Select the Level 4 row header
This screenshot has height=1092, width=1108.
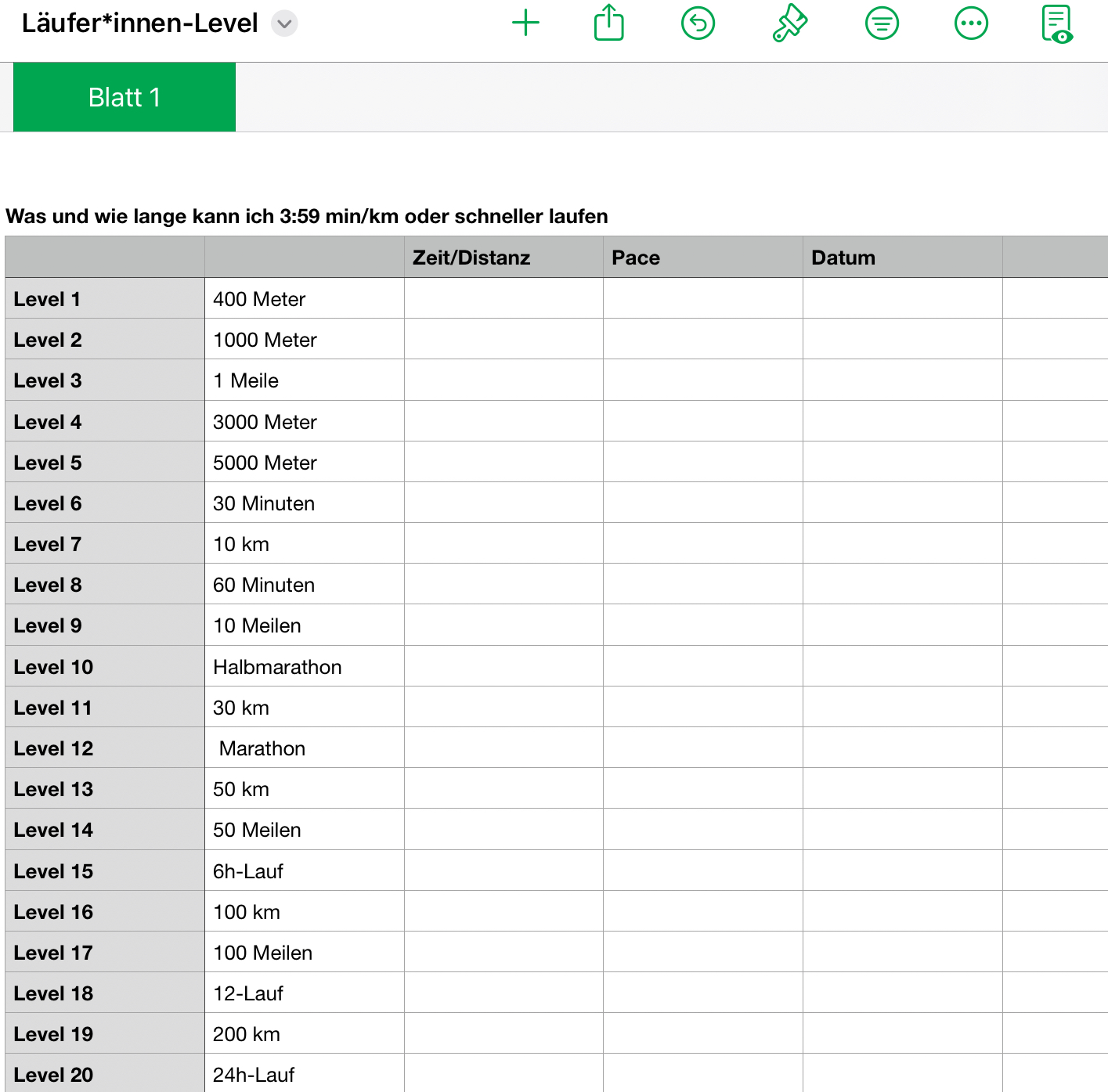point(105,421)
